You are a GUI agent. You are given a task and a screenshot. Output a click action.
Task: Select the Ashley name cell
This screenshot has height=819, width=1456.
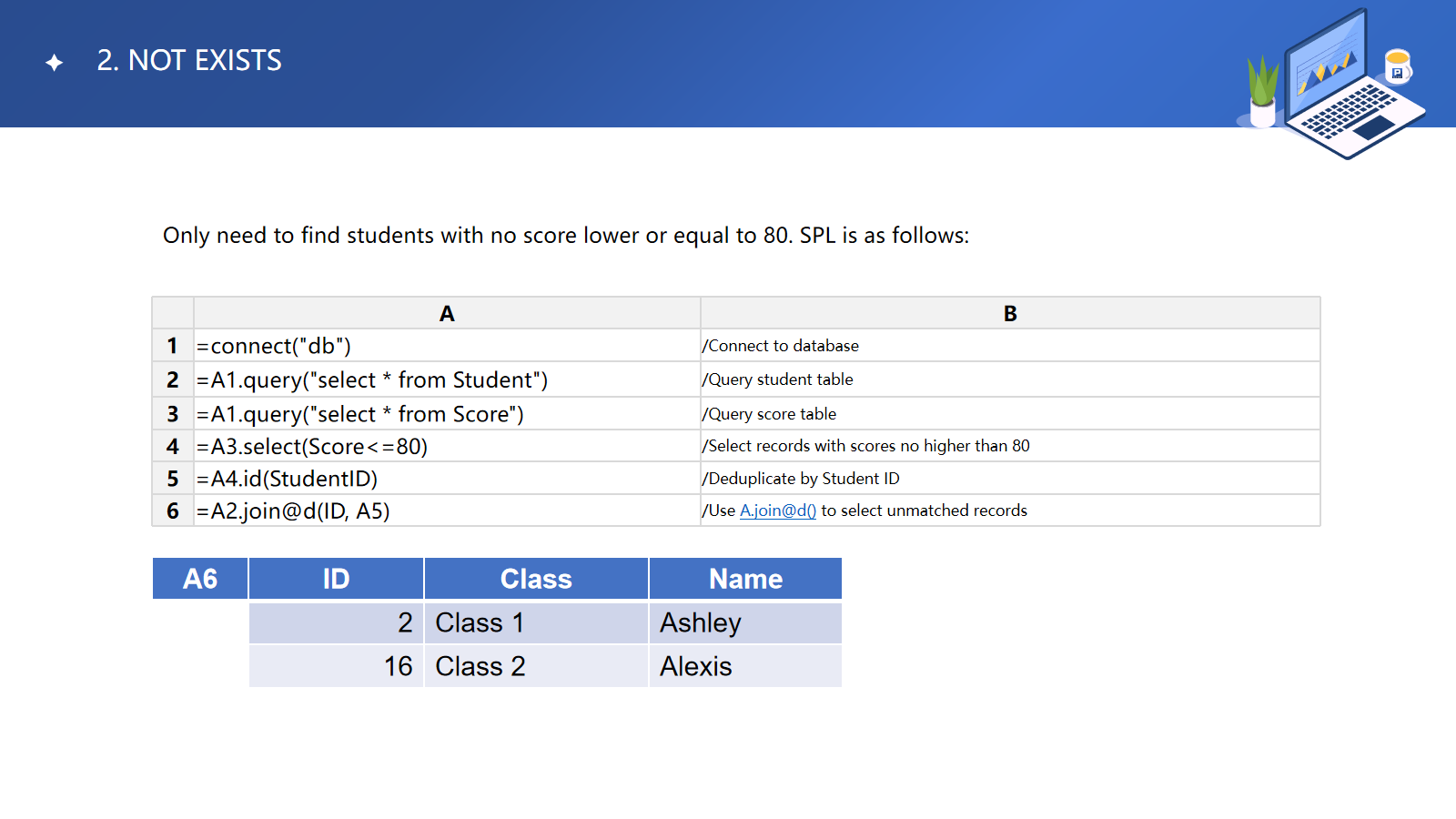[745, 622]
